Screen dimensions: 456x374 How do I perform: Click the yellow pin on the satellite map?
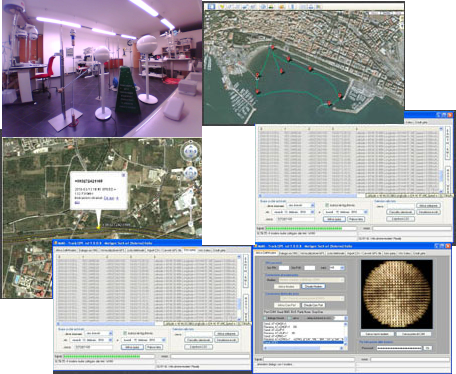pos(98,227)
